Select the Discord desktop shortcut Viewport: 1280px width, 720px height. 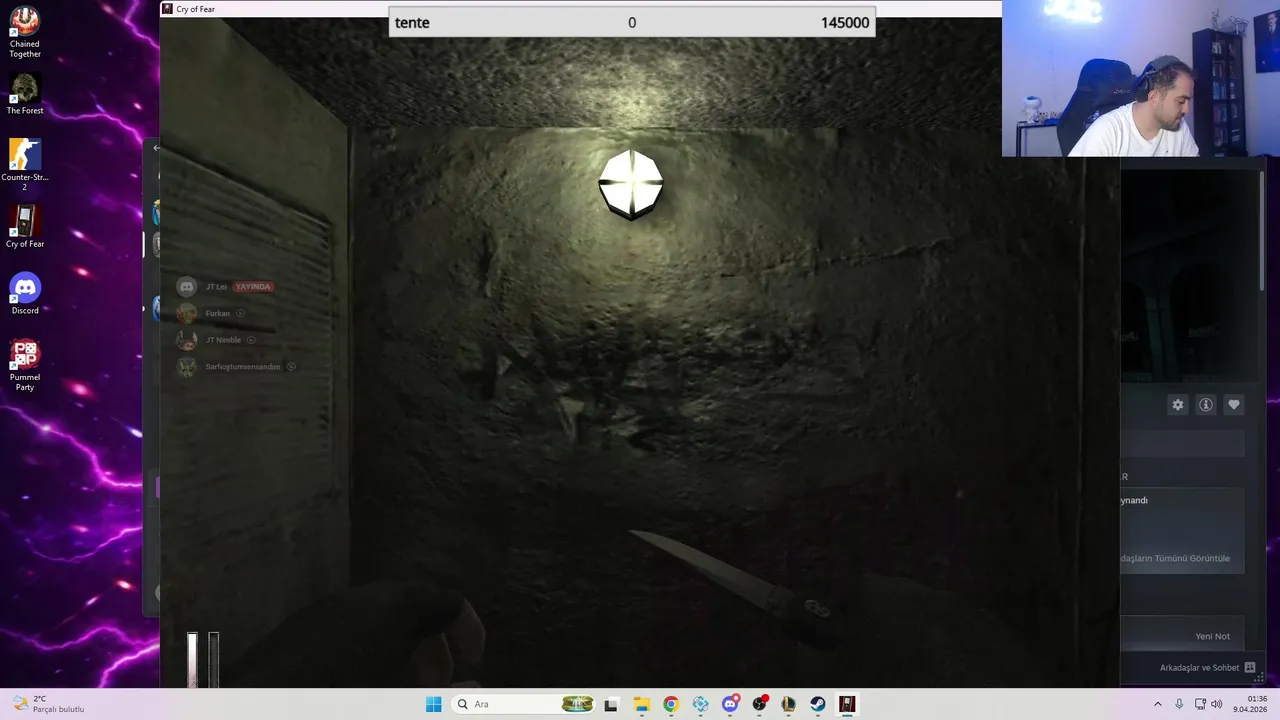[x=24, y=294]
